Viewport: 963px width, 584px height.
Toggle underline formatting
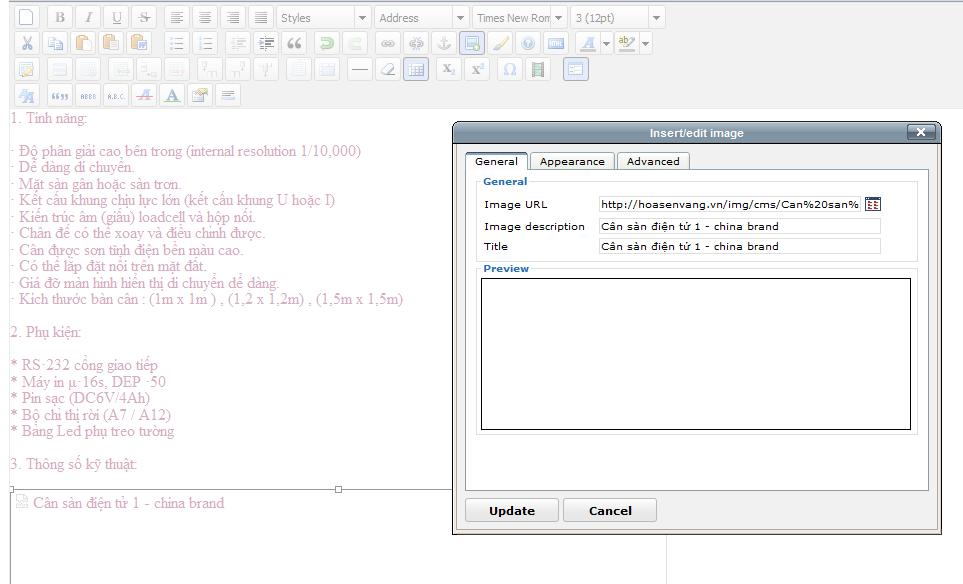pyautogui.click(x=117, y=18)
